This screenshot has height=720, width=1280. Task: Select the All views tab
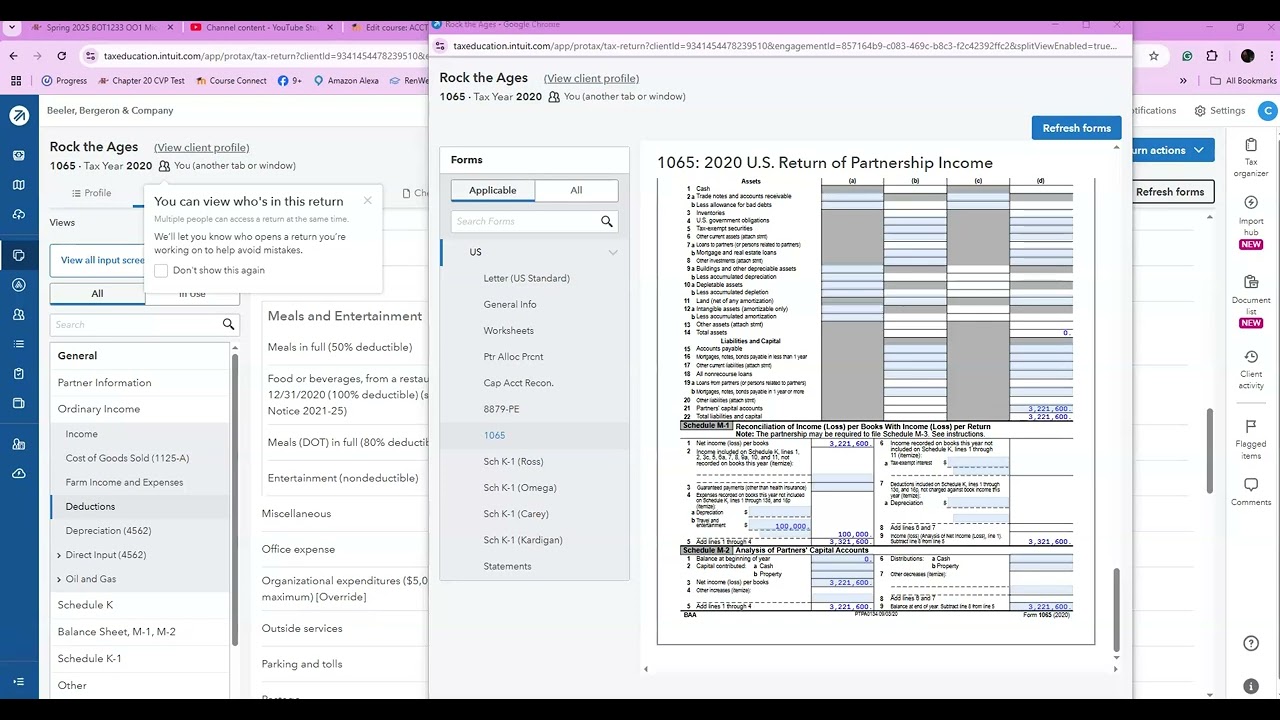(97, 293)
